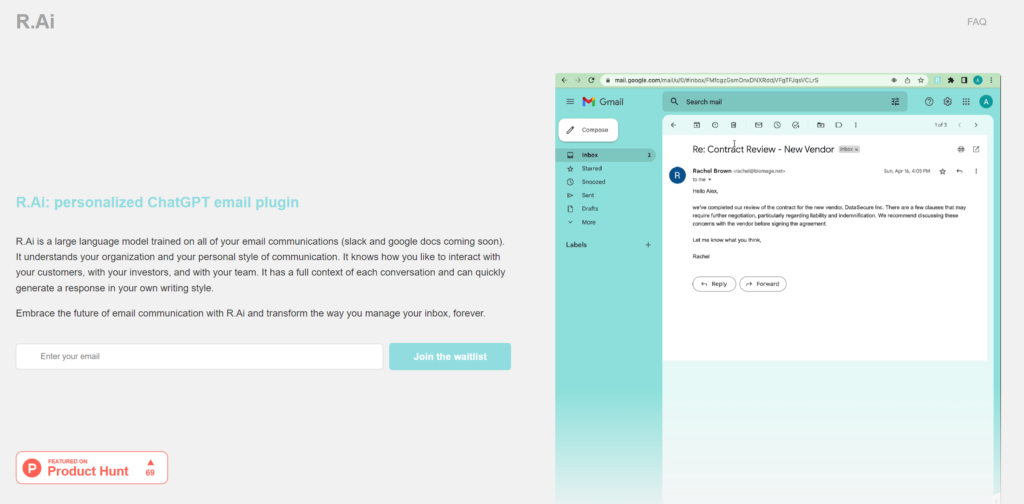Click the Gmail hamburger main menu icon
1024x504 pixels.
[570, 102]
